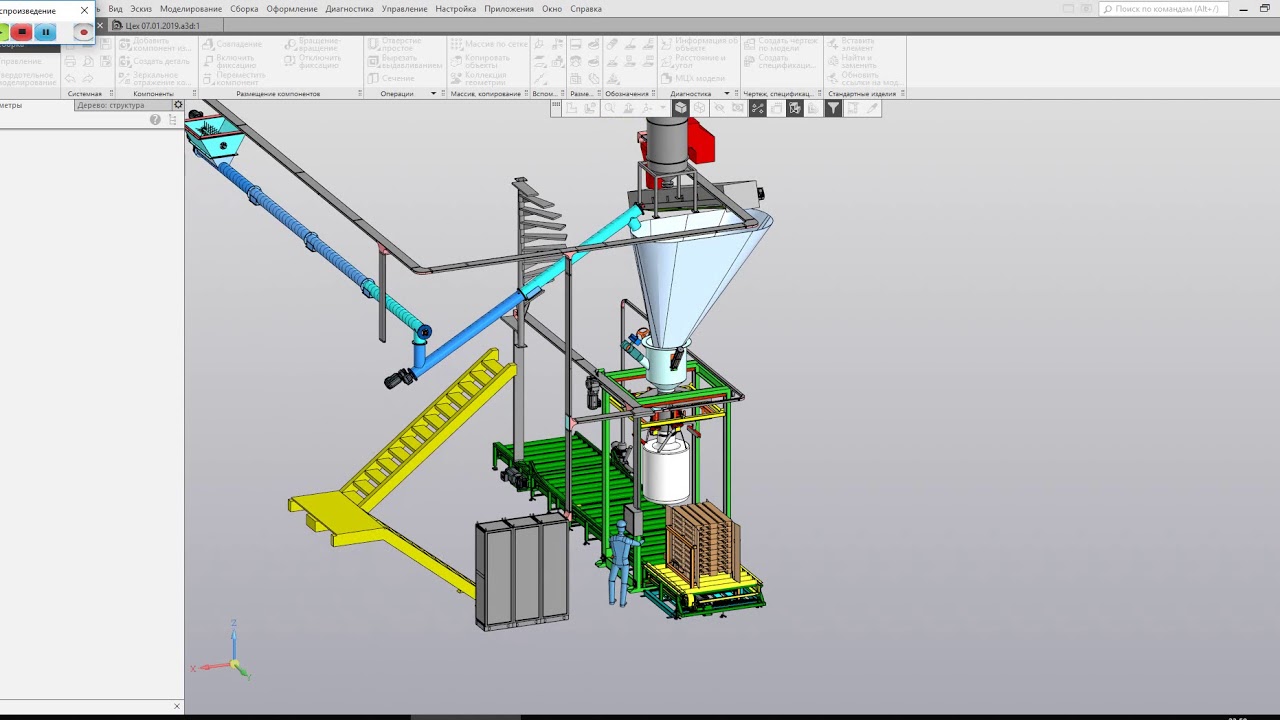Image resolution: width=1280 pixels, height=720 pixels.
Task: Click Массив по сетке
Action: click(x=490, y=44)
